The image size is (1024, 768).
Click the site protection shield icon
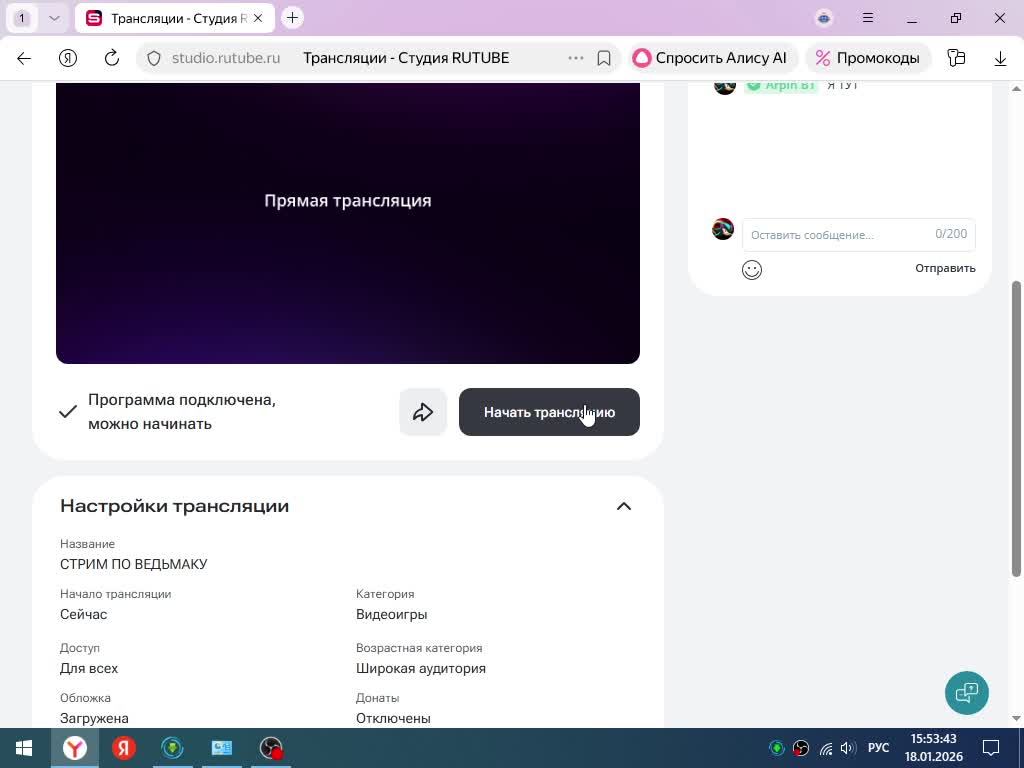point(153,58)
